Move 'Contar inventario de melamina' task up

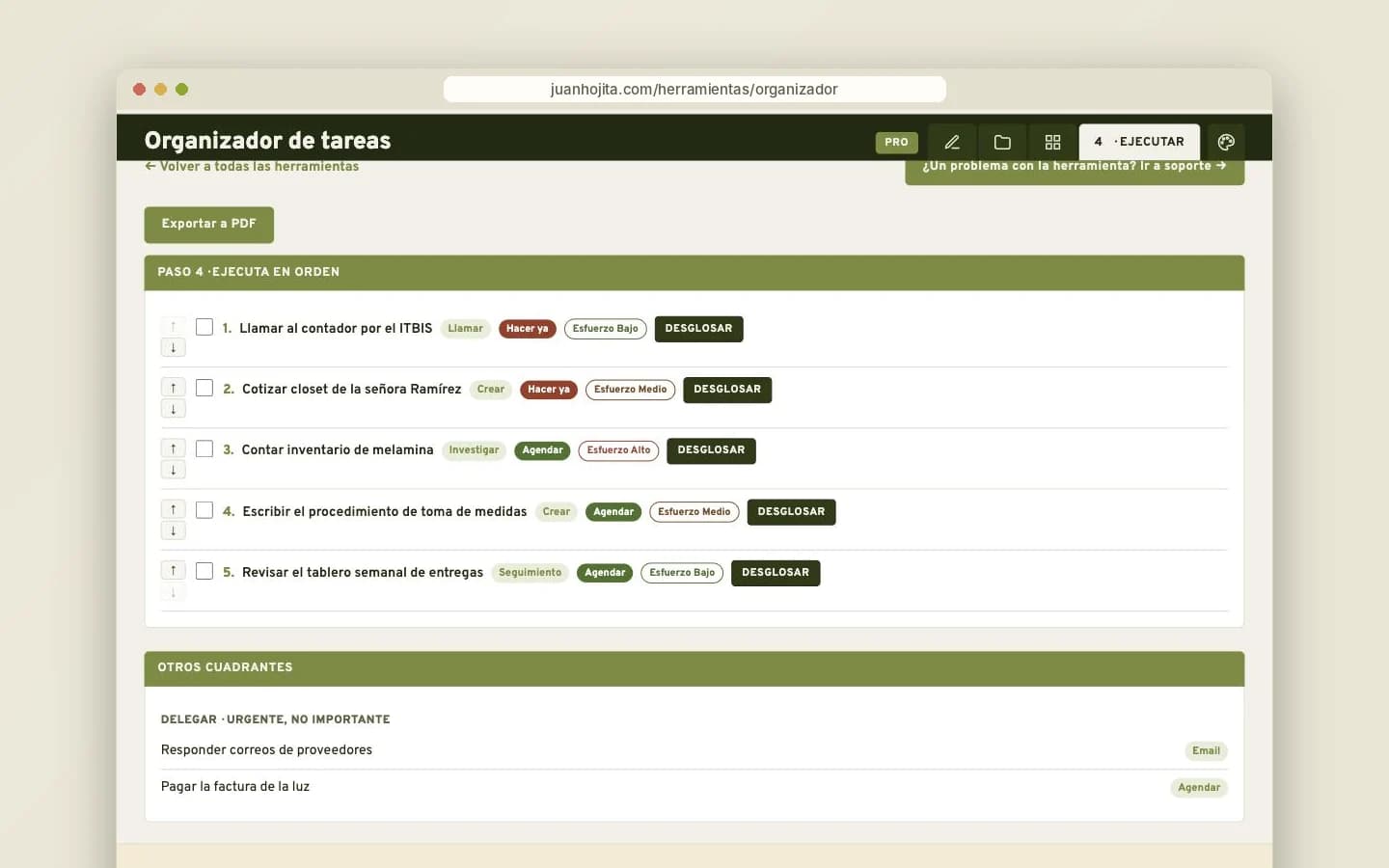(174, 448)
